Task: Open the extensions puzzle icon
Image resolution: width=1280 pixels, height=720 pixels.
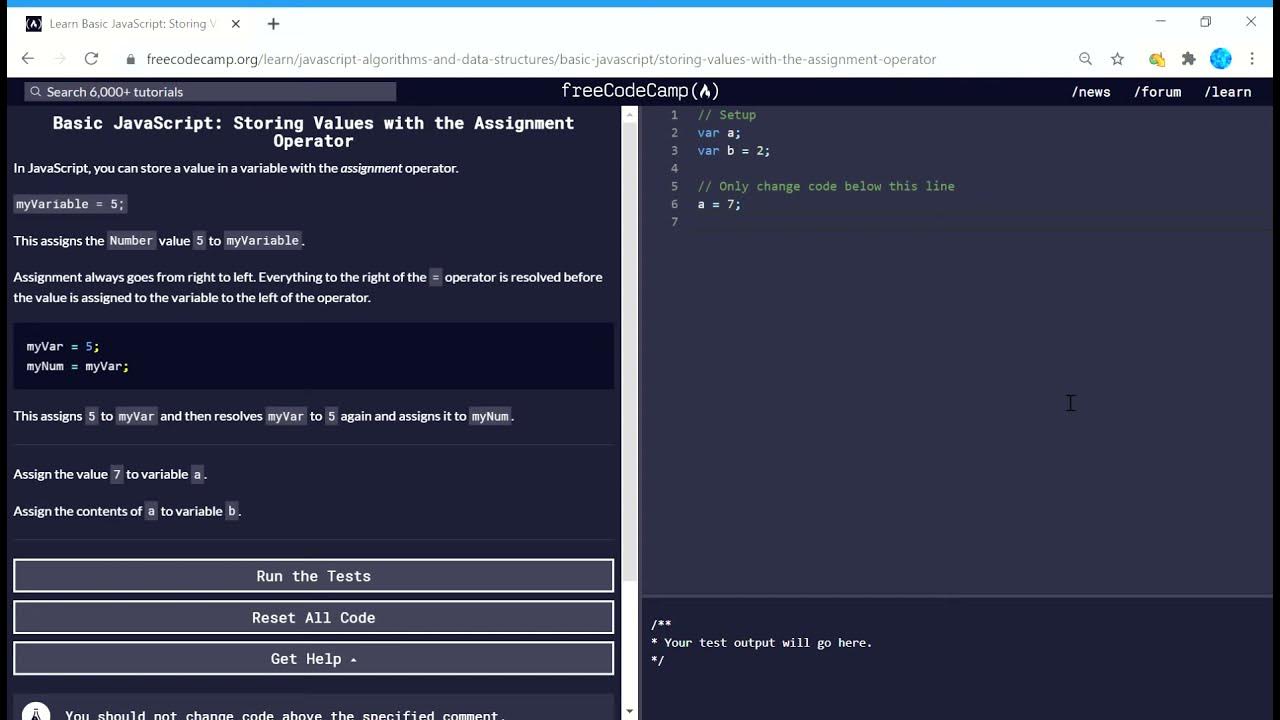Action: pyautogui.click(x=1188, y=59)
